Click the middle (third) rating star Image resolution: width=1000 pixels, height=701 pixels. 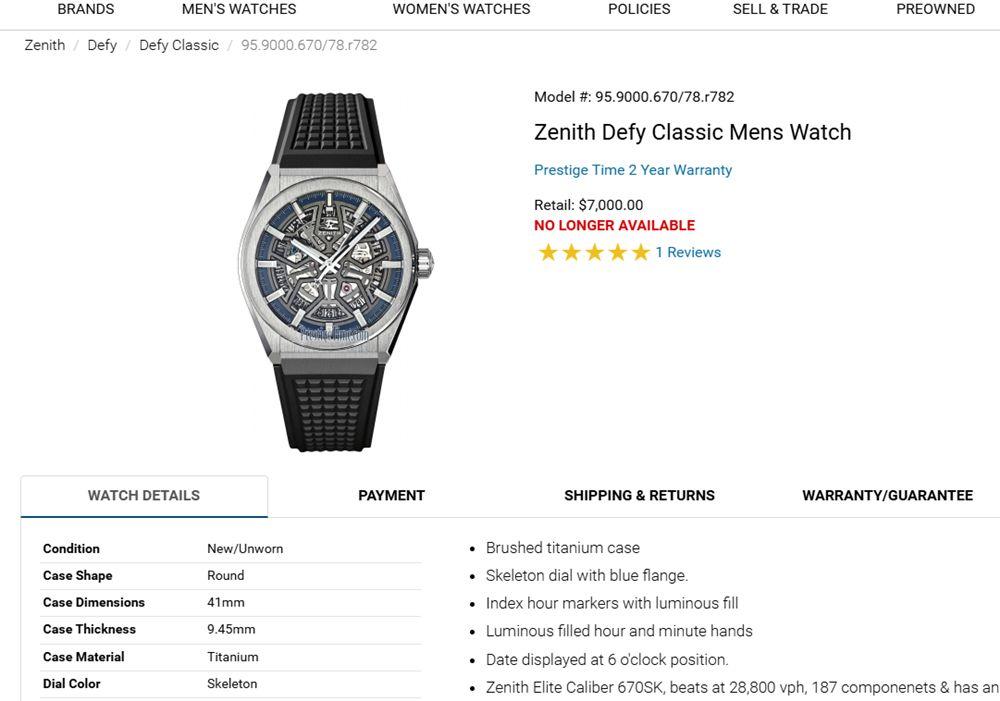click(x=595, y=253)
